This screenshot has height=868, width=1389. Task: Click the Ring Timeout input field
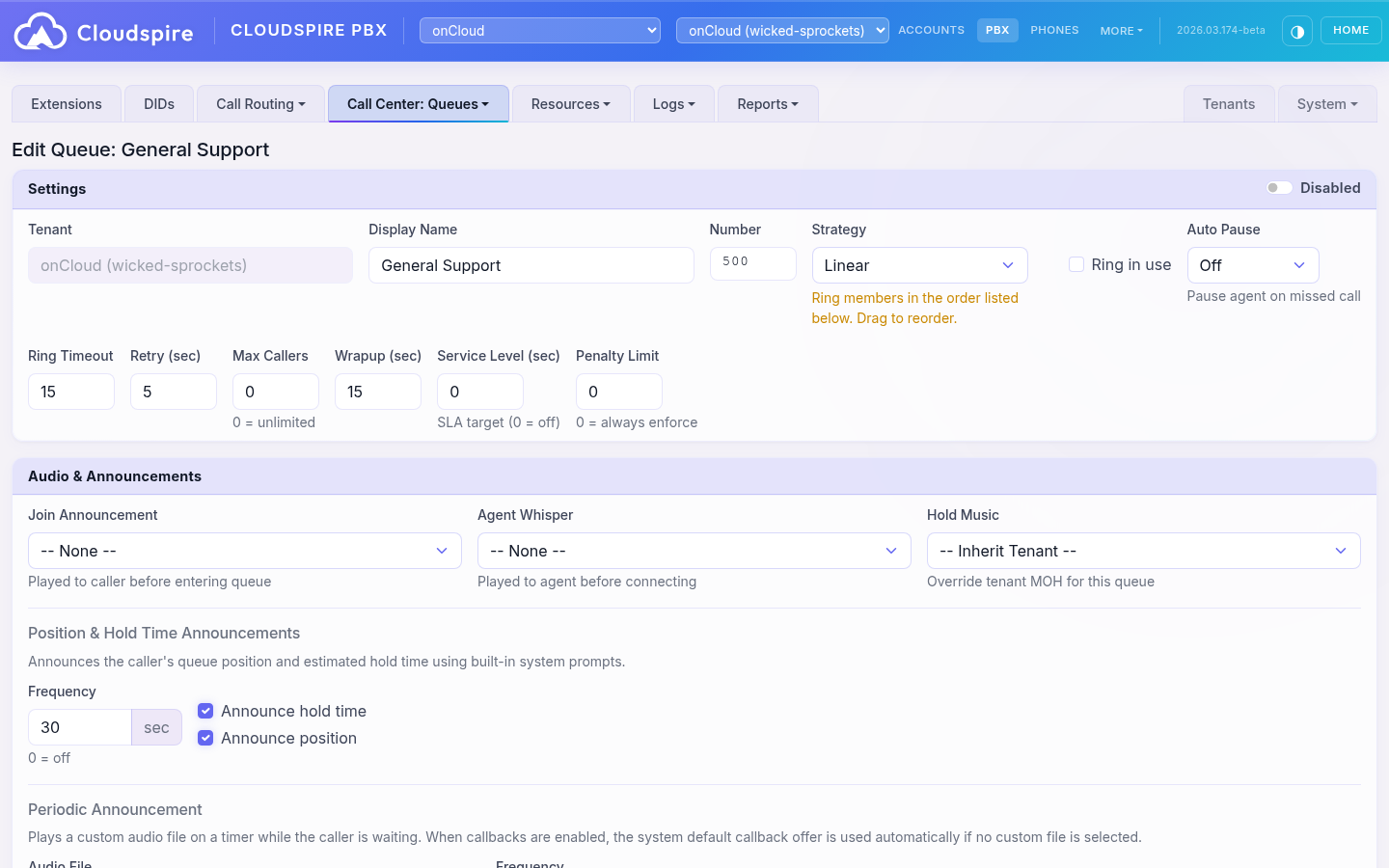(71, 392)
